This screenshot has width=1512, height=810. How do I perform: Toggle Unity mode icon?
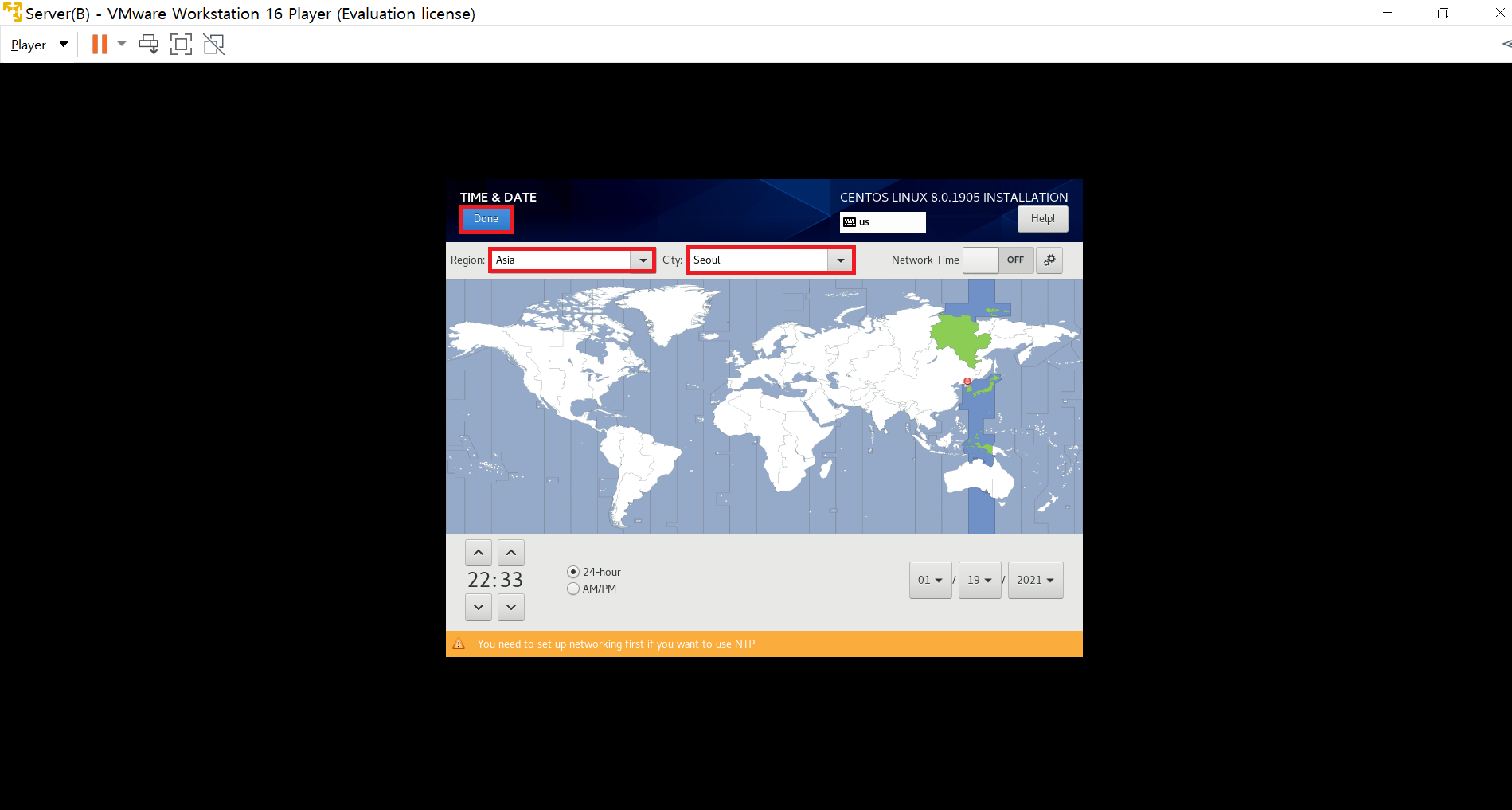coord(214,45)
